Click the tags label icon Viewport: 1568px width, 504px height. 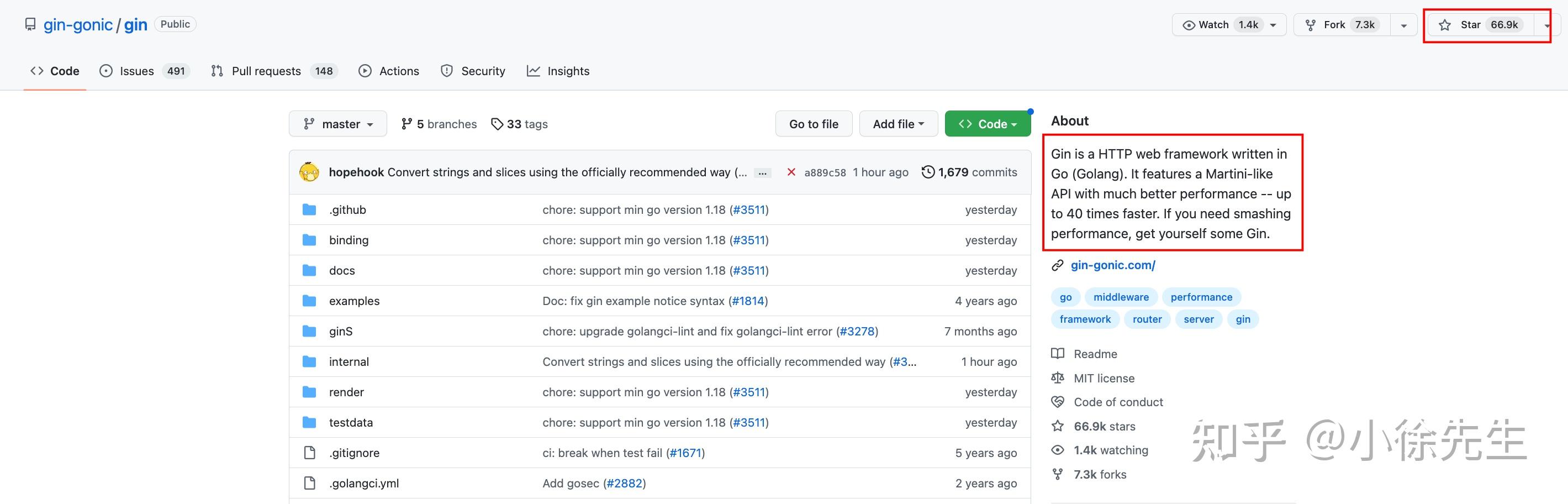click(x=497, y=124)
